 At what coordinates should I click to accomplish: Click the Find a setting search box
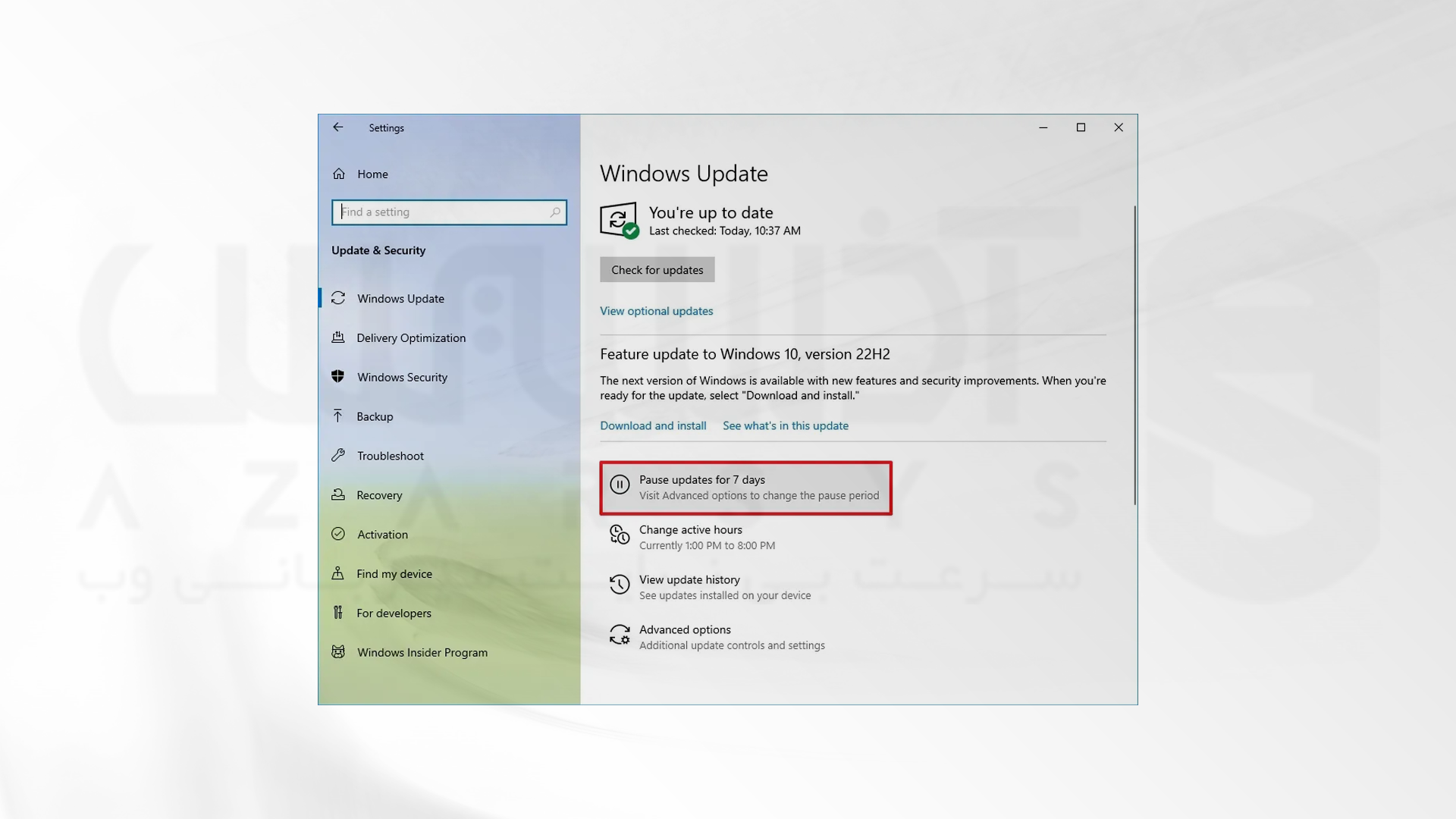pos(449,212)
